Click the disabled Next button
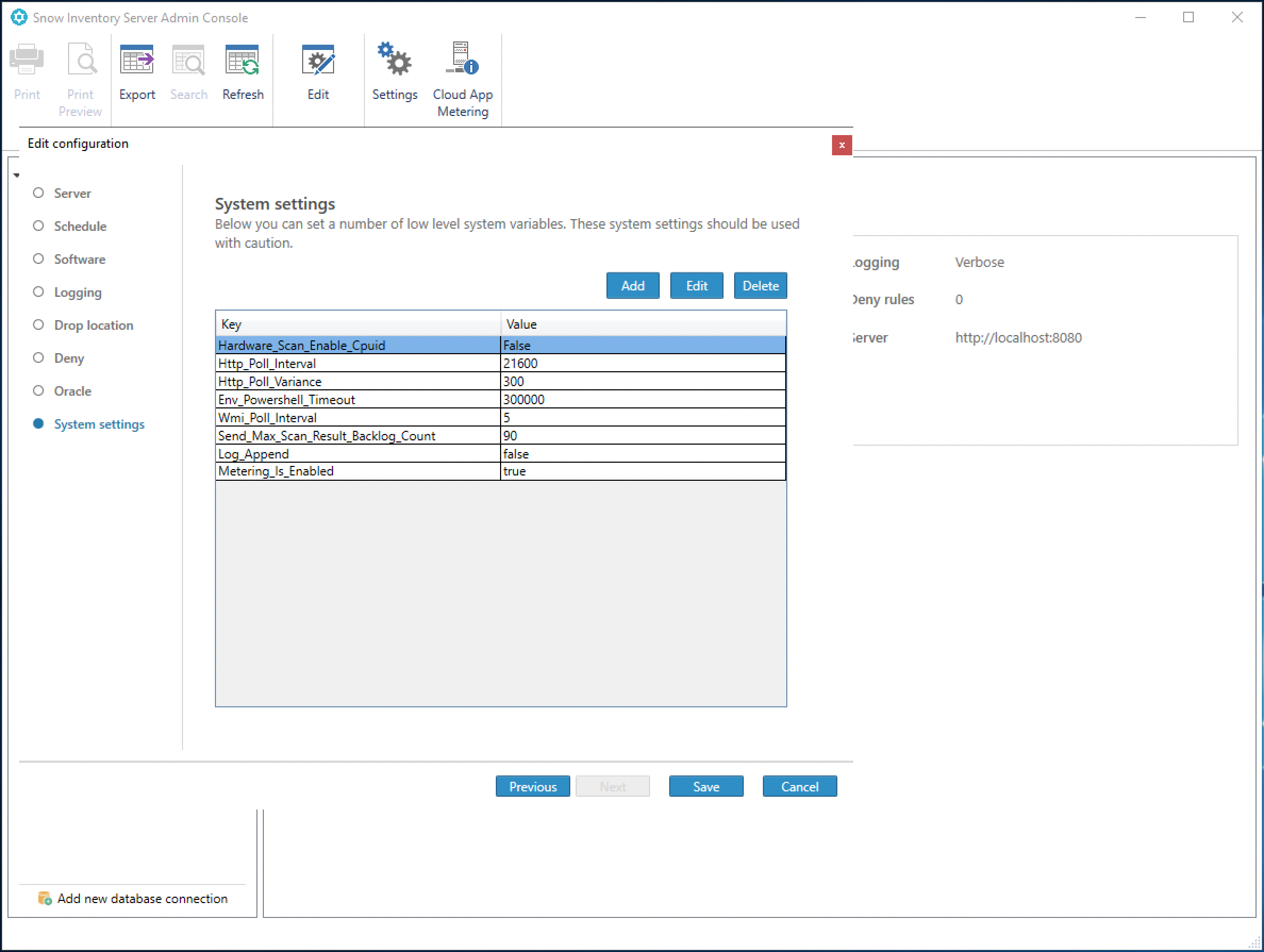The height and width of the screenshot is (952, 1264). pos(612,786)
